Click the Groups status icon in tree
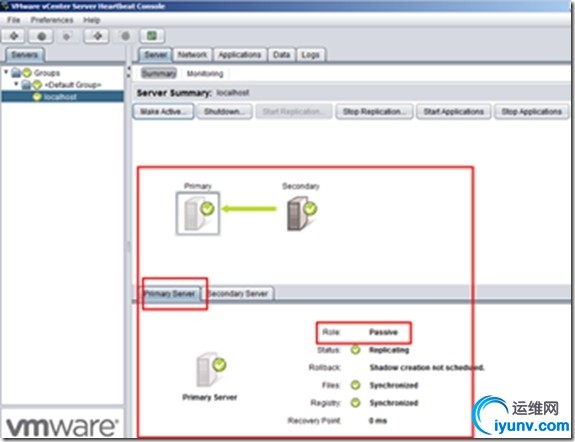 (x=27, y=73)
